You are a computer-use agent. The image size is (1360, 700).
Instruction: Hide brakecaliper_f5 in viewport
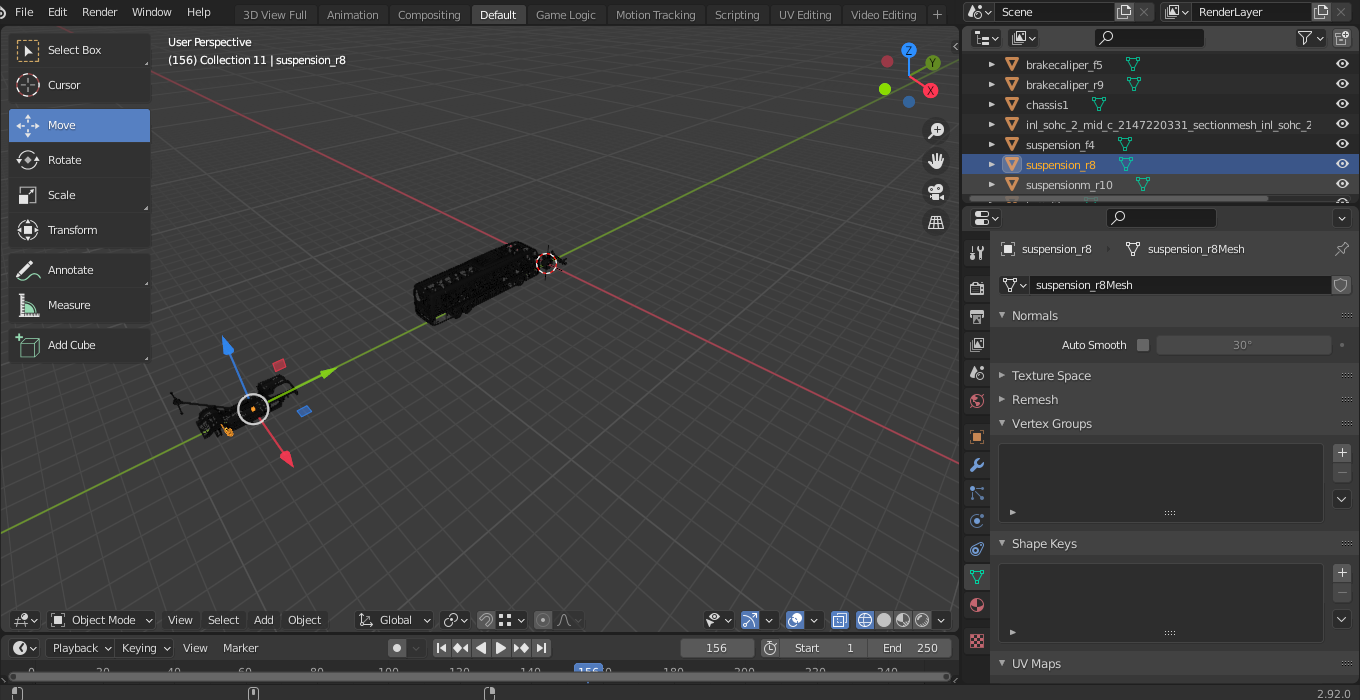pyautogui.click(x=1342, y=64)
